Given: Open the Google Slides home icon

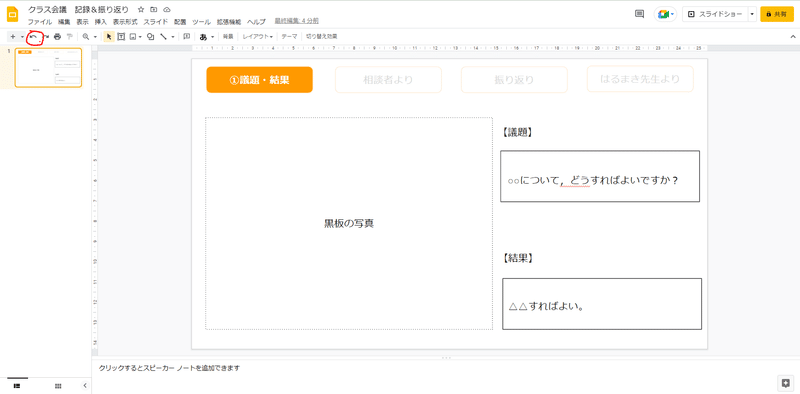Looking at the screenshot, I should click(x=12, y=14).
